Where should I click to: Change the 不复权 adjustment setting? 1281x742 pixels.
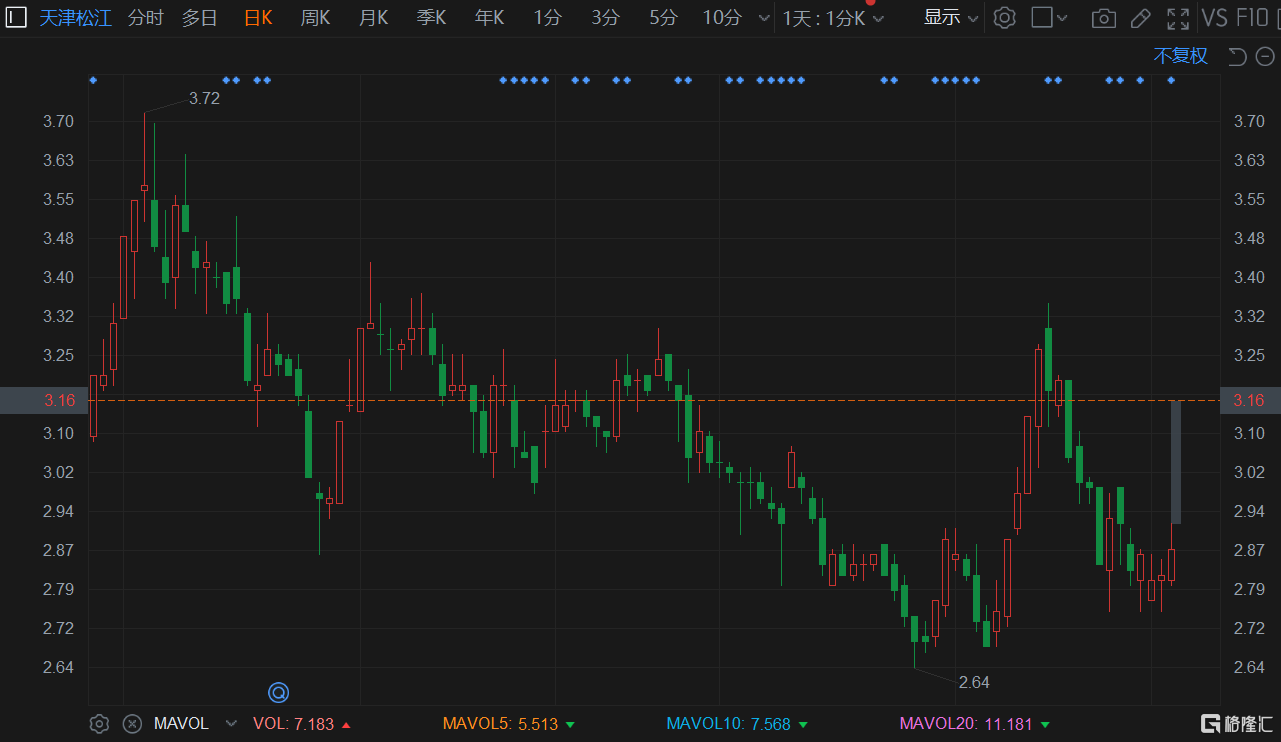click(x=1181, y=56)
